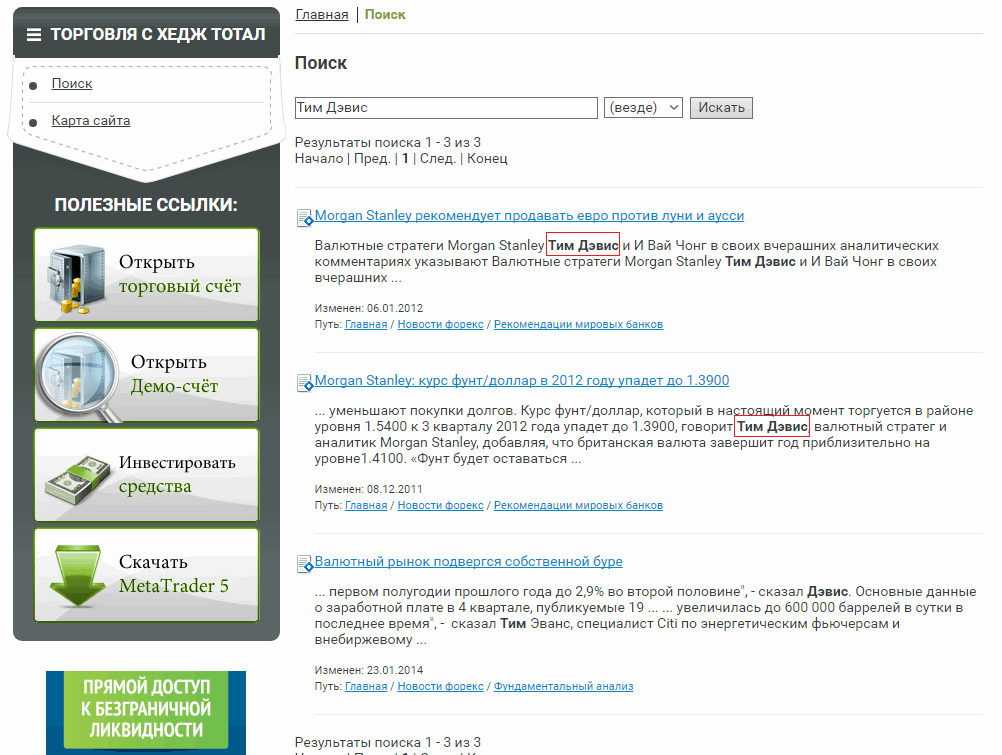Click the document icon beside first search result
This screenshot has width=1002, height=755.
click(305, 217)
